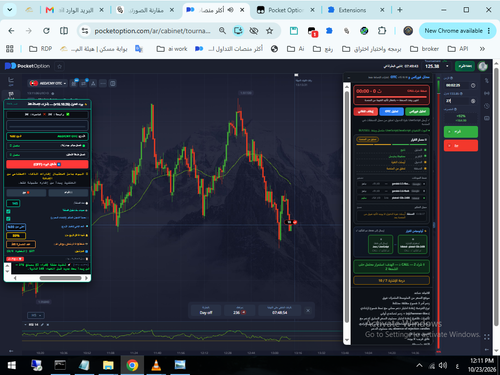This screenshot has width=500, height=375.
Task: Open the broker bookmarks folder
Action: pyautogui.click(x=424, y=49)
